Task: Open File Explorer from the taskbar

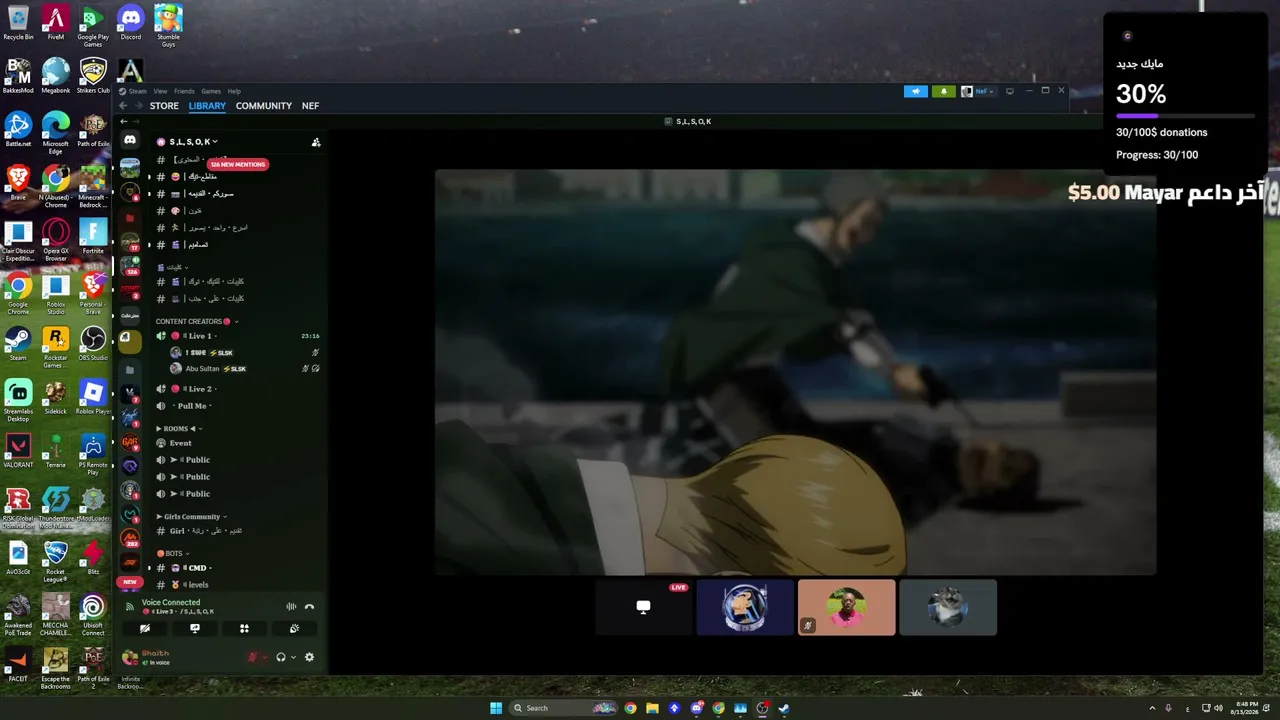Action: pyautogui.click(x=652, y=708)
